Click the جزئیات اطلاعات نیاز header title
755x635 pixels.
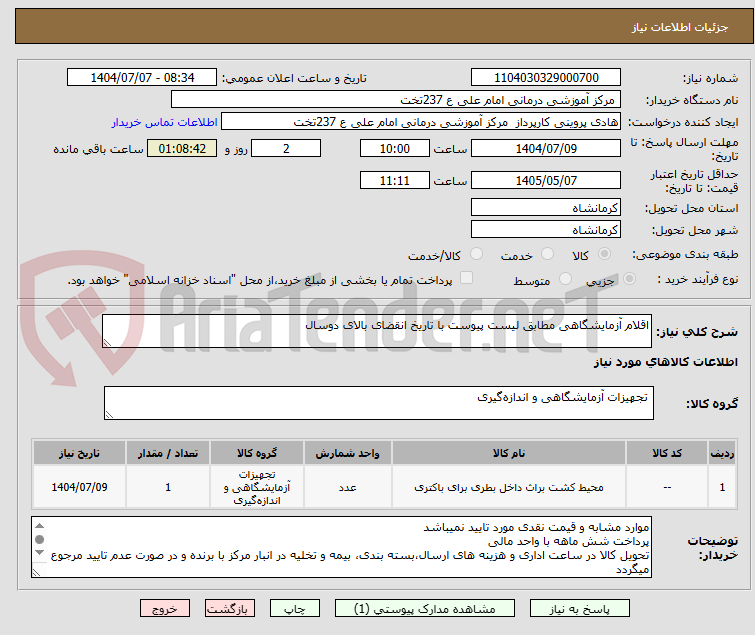[679, 27]
